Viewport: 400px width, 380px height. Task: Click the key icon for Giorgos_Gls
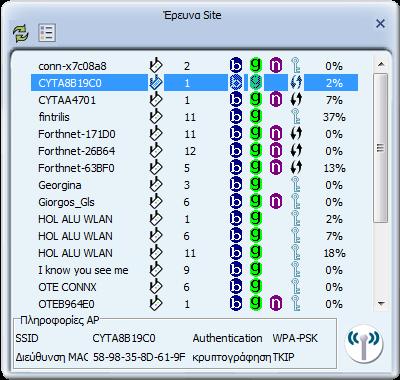[295, 201]
